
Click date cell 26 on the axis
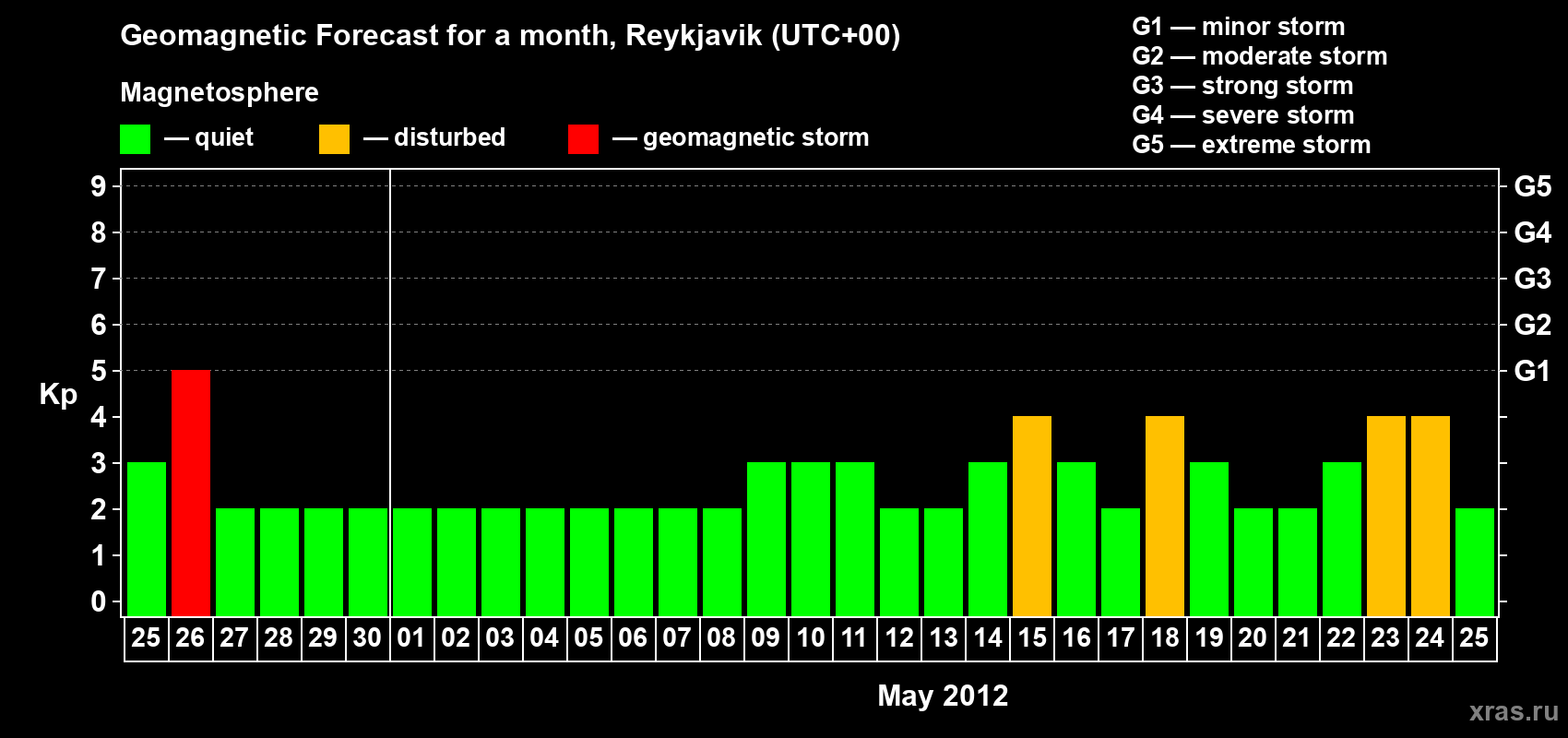point(191,638)
